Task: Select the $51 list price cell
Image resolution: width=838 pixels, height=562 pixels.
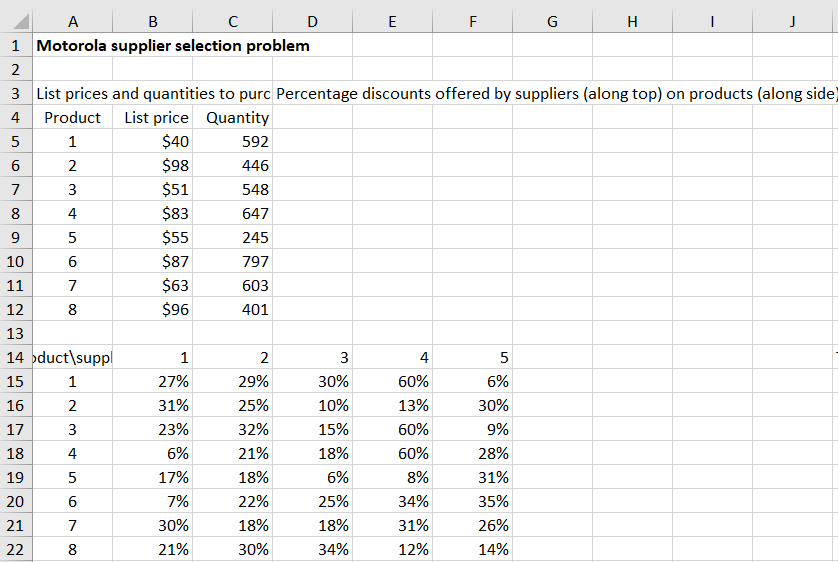Action: pyautogui.click(x=153, y=190)
